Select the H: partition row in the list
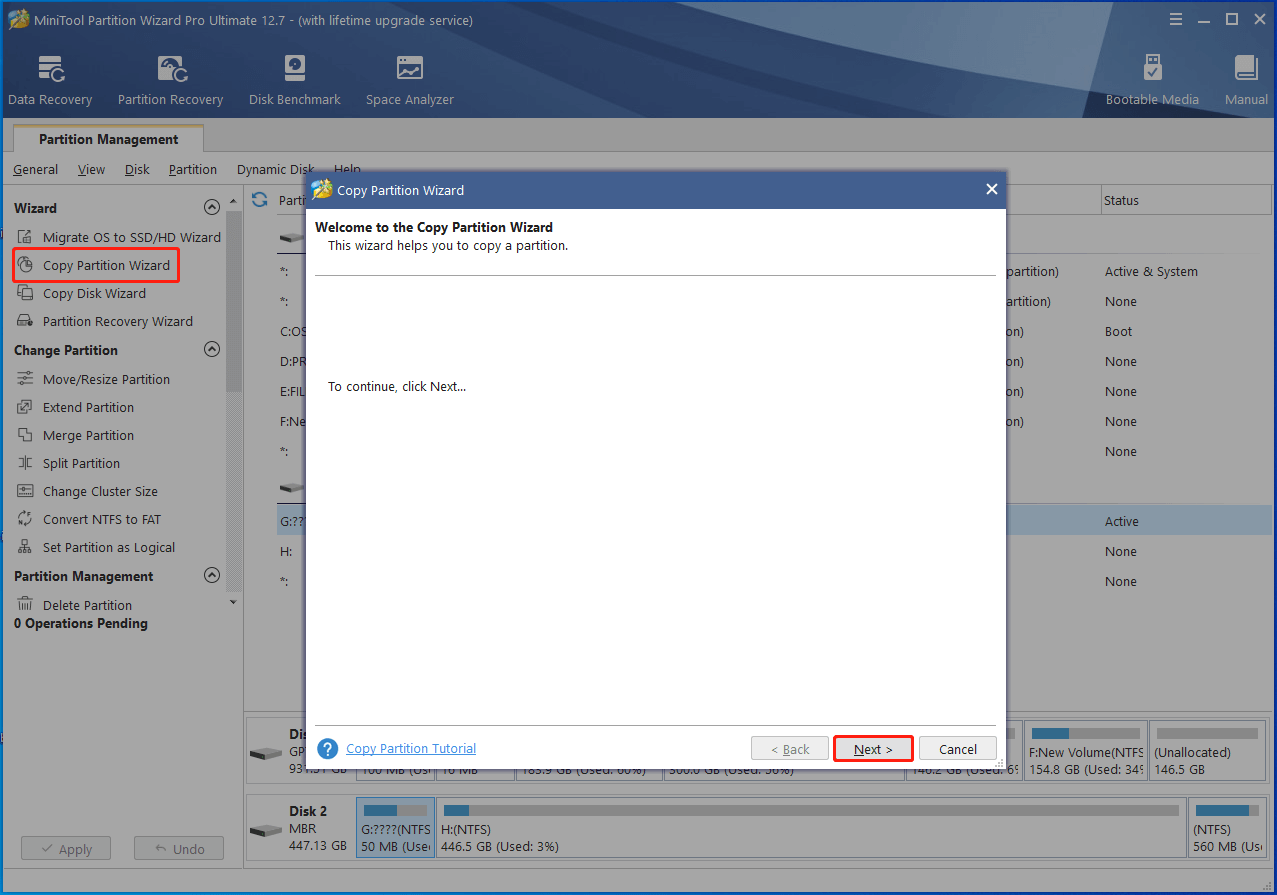 coord(776,551)
